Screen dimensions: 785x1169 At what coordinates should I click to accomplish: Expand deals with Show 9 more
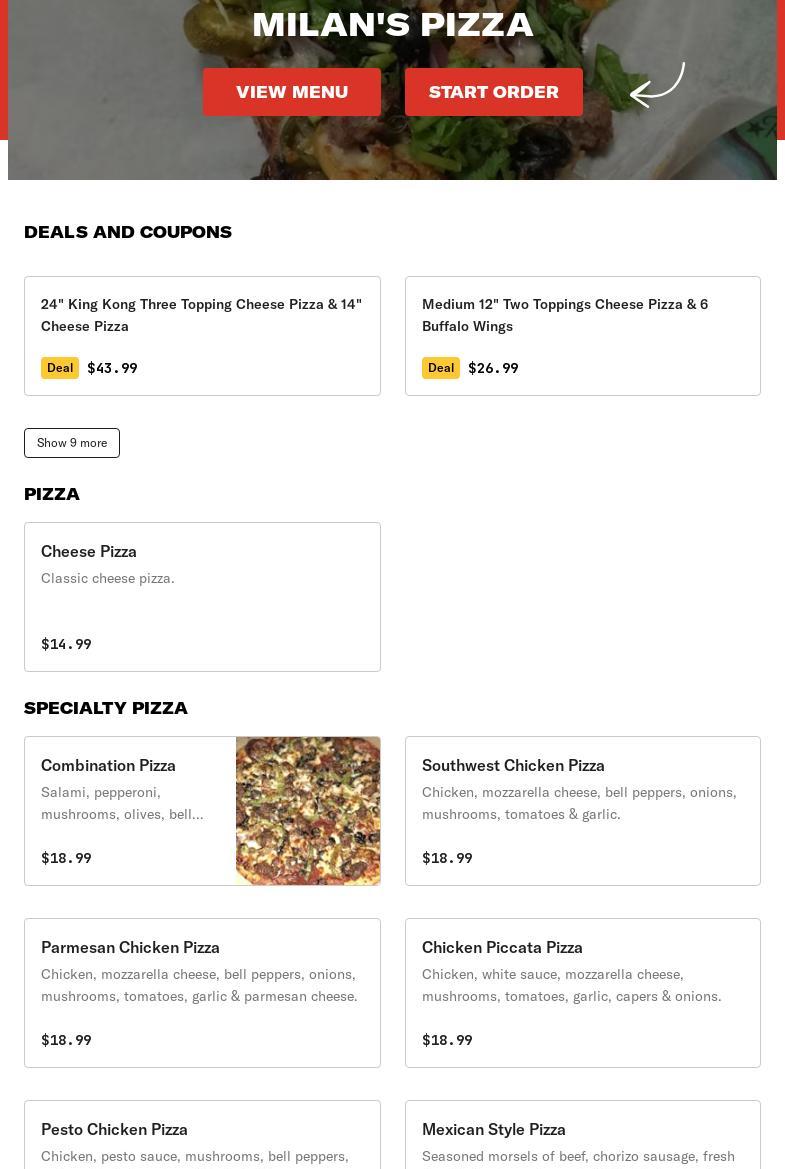(x=72, y=443)
